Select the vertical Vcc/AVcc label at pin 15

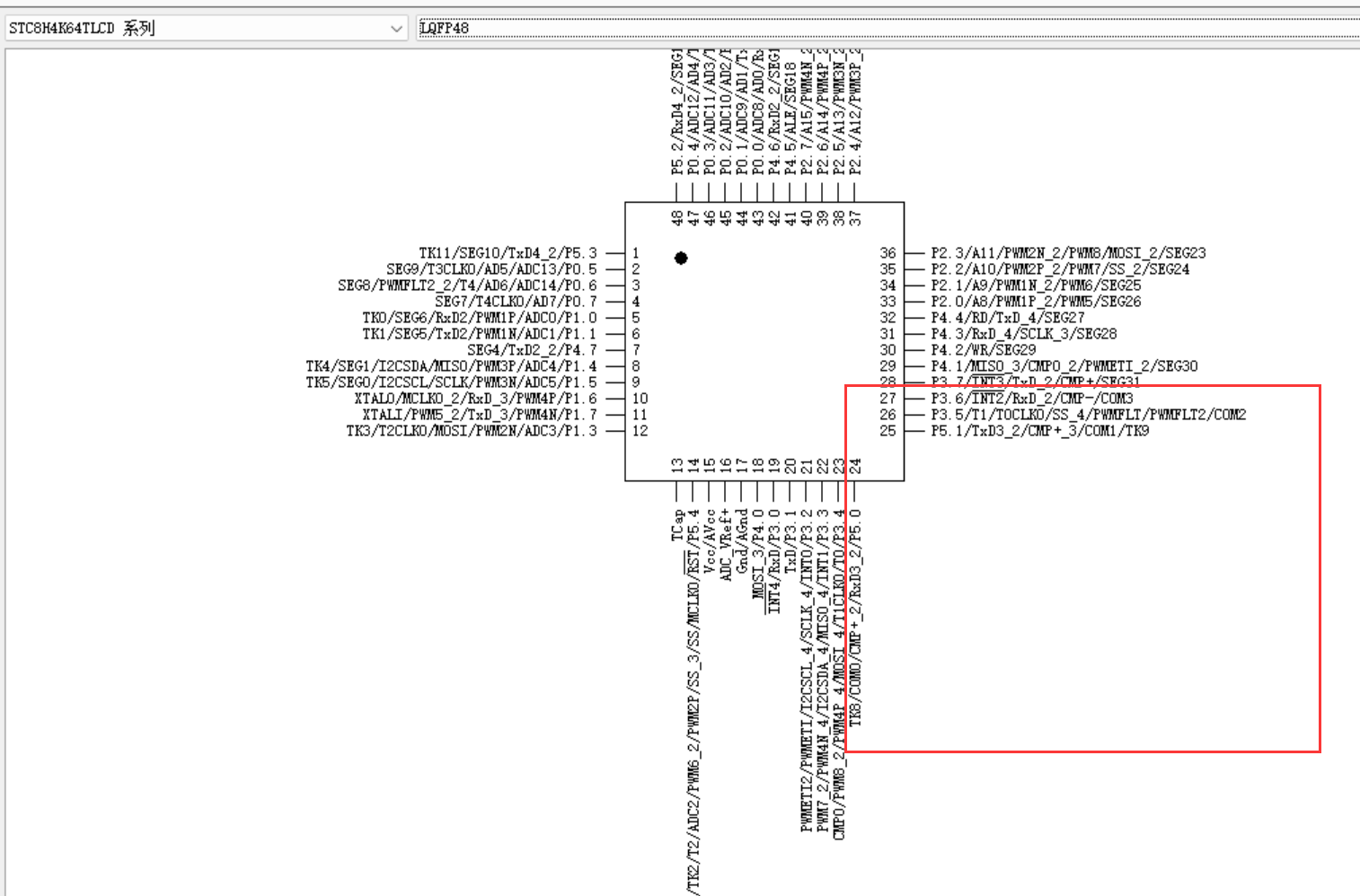(x=709, y=541)
